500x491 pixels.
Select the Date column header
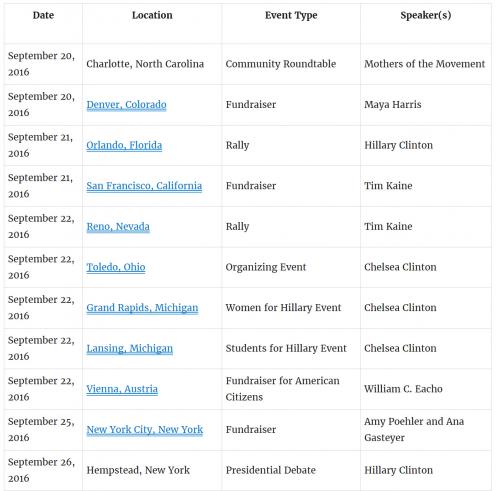click(43, 15)
